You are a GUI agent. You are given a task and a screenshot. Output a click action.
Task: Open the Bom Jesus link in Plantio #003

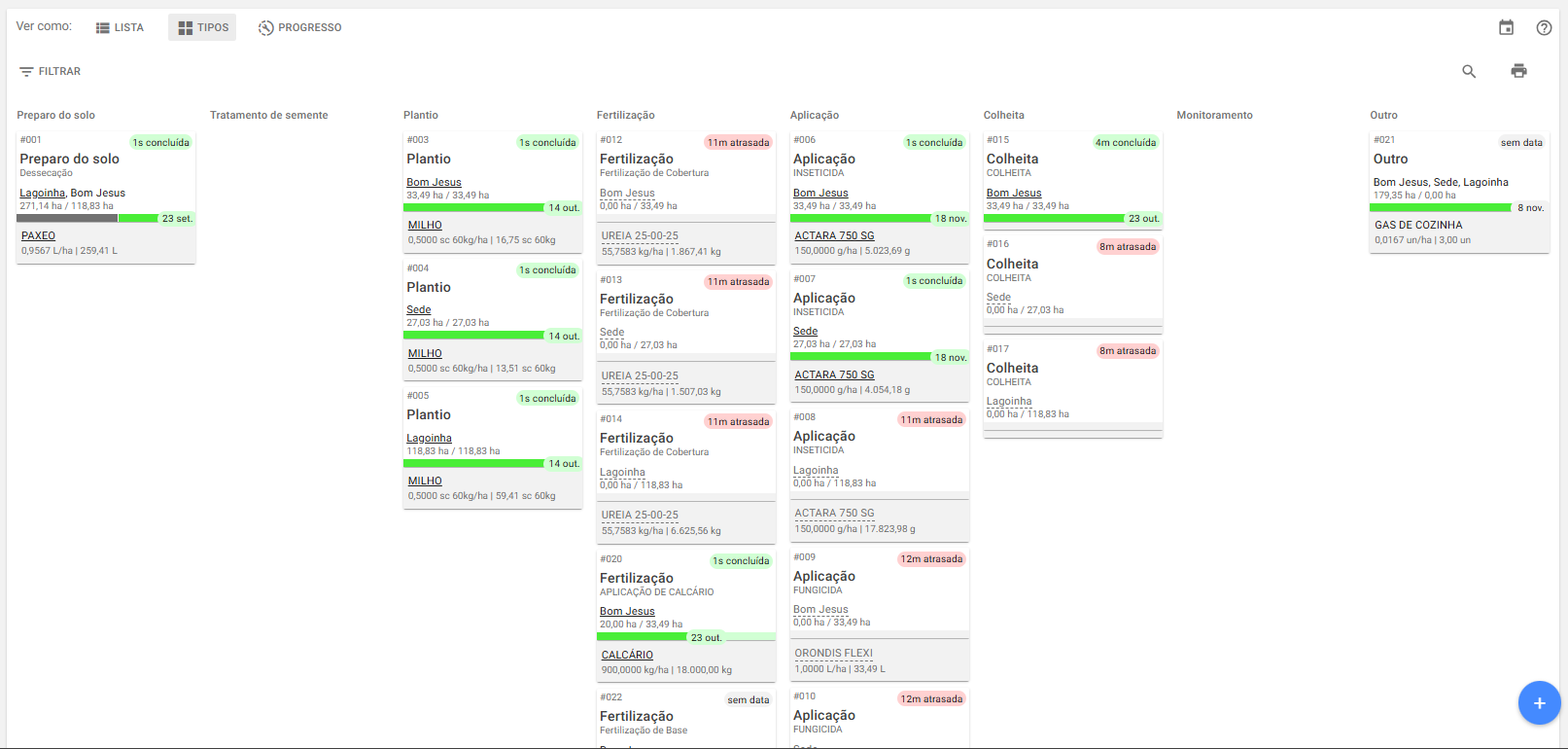(434, 182)
